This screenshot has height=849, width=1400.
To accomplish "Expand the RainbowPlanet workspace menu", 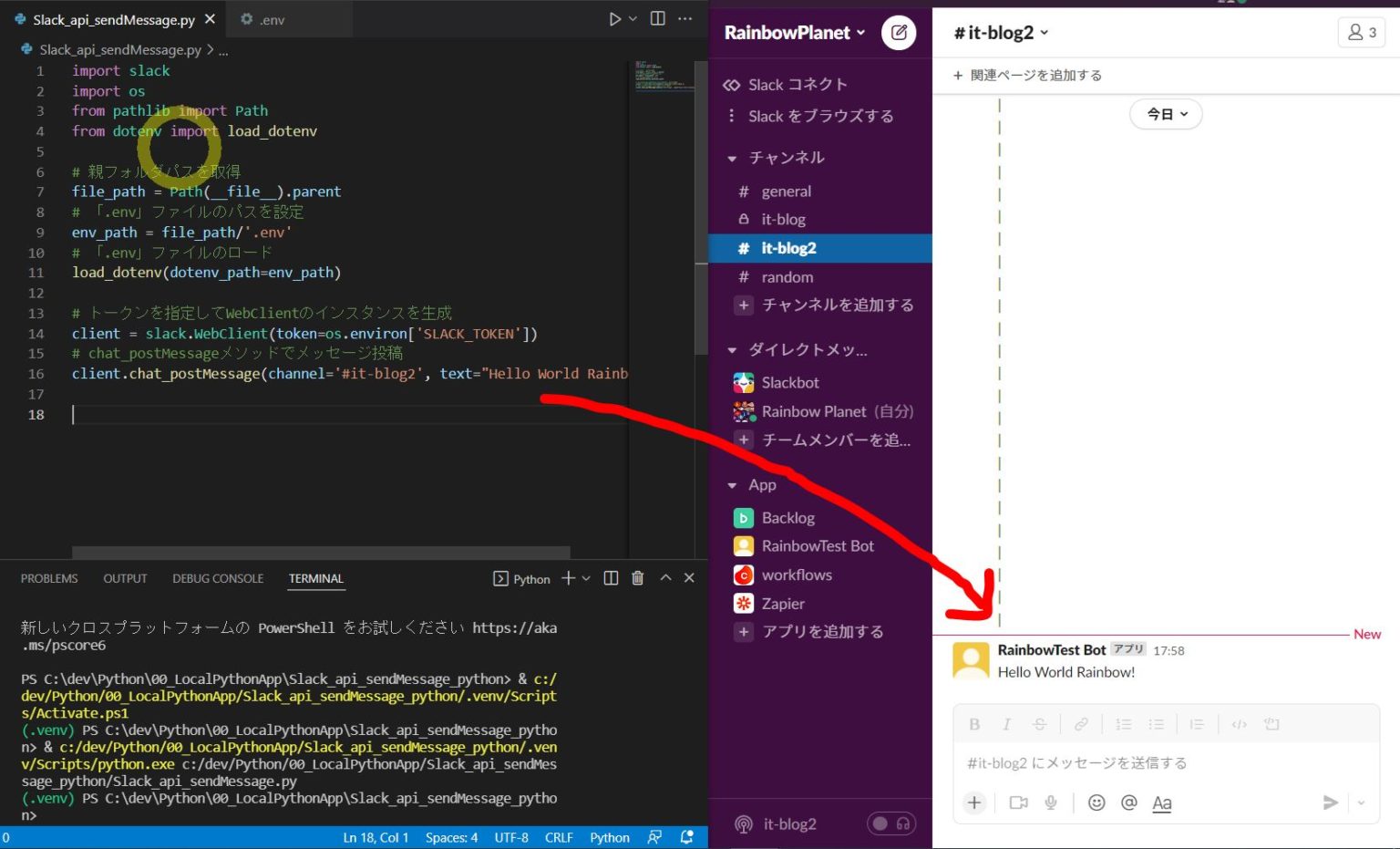I will click(x=794, y=33).
